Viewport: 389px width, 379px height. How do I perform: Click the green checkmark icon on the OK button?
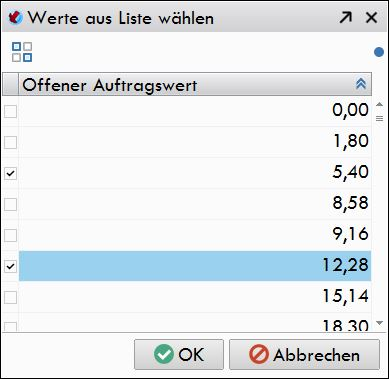(164, 354)
